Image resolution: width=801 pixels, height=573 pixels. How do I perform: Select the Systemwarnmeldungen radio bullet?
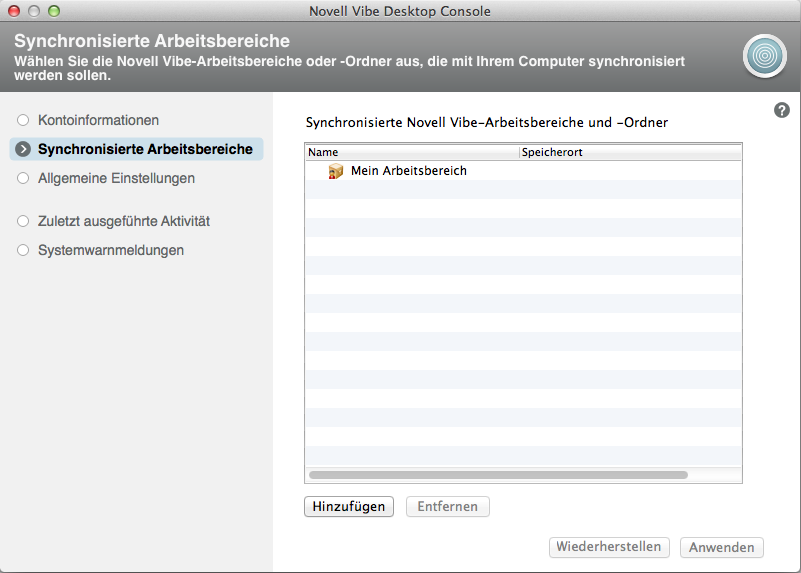(x=24, y=250)
